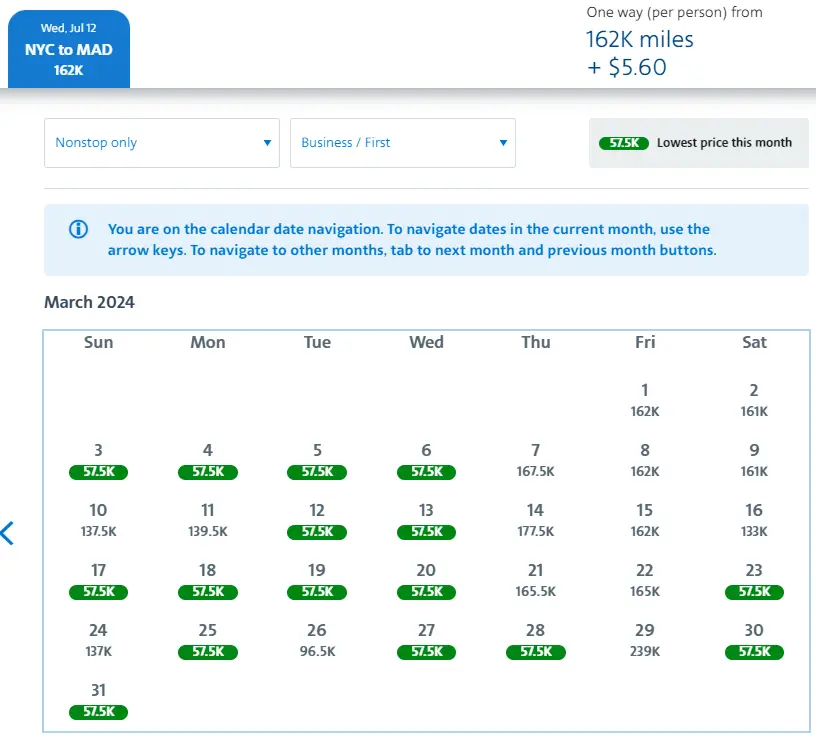Click the blue info icon in banner
This screenshot has height=739, width=816.
78,229
